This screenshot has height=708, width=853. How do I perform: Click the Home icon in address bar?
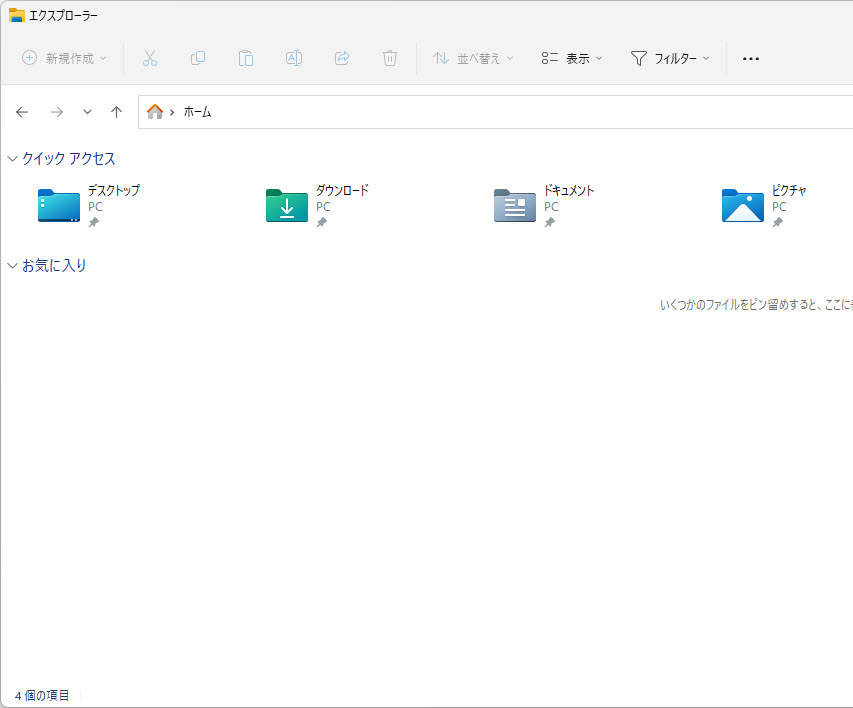click(x=155, y=112)
